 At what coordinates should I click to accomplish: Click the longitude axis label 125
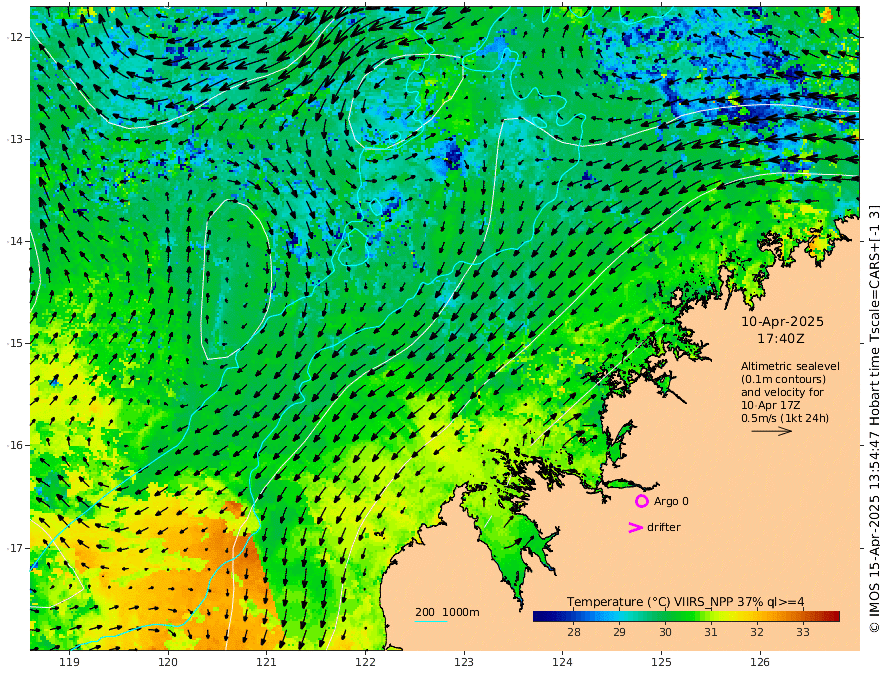point(662,662)
